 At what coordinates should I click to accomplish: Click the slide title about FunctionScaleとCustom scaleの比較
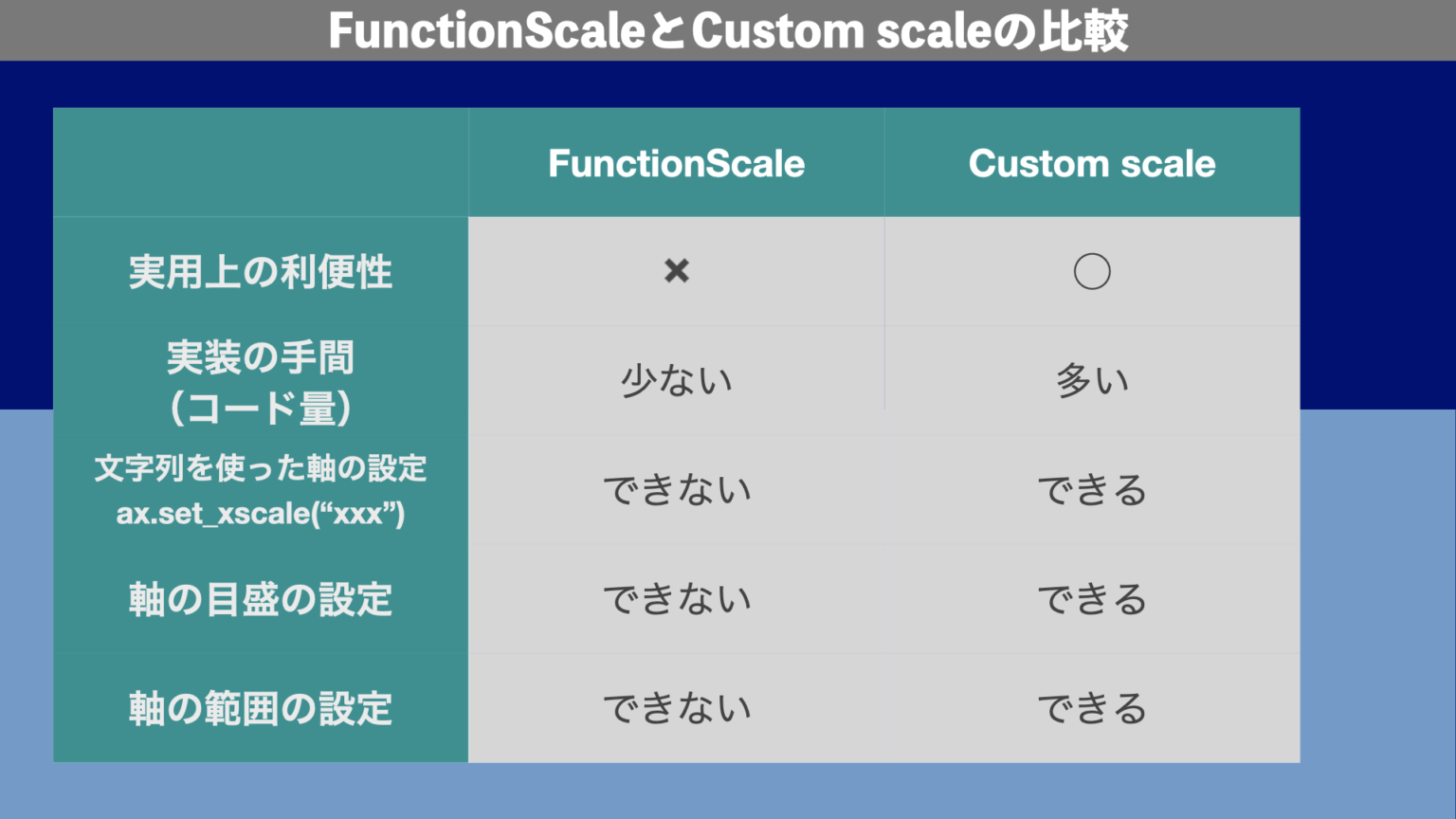tap(728, 30)
